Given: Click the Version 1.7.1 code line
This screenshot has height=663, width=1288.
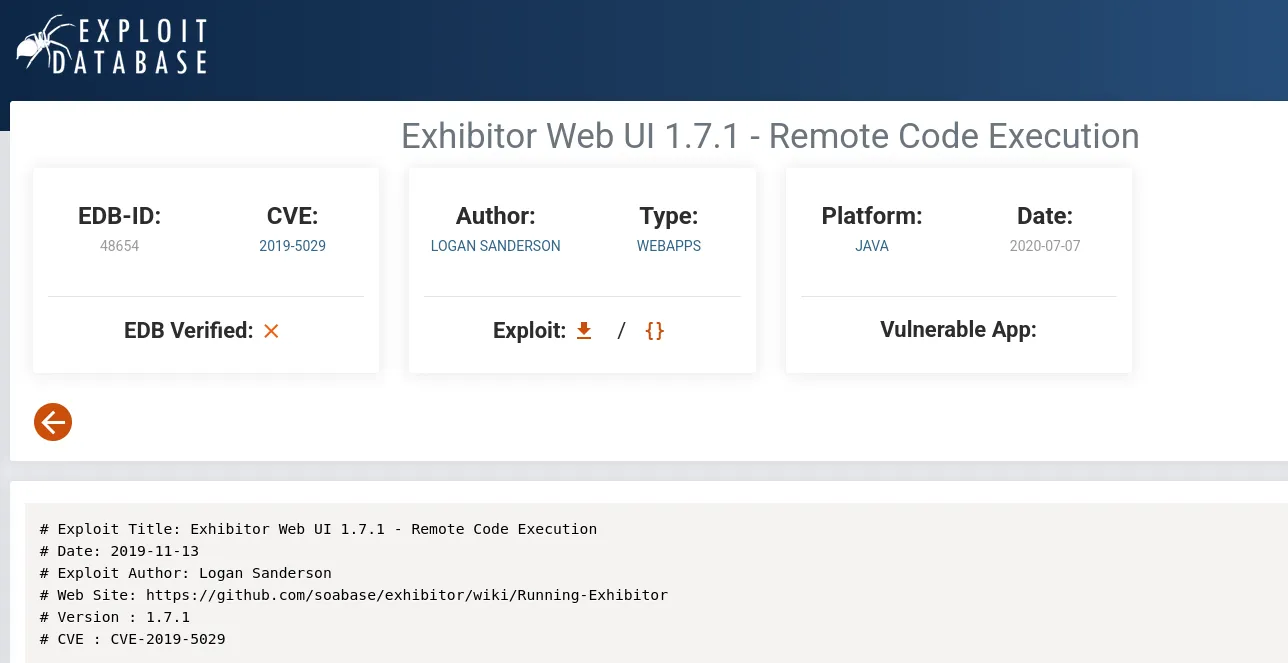Looking at the screenshot, I should (114, 617).
